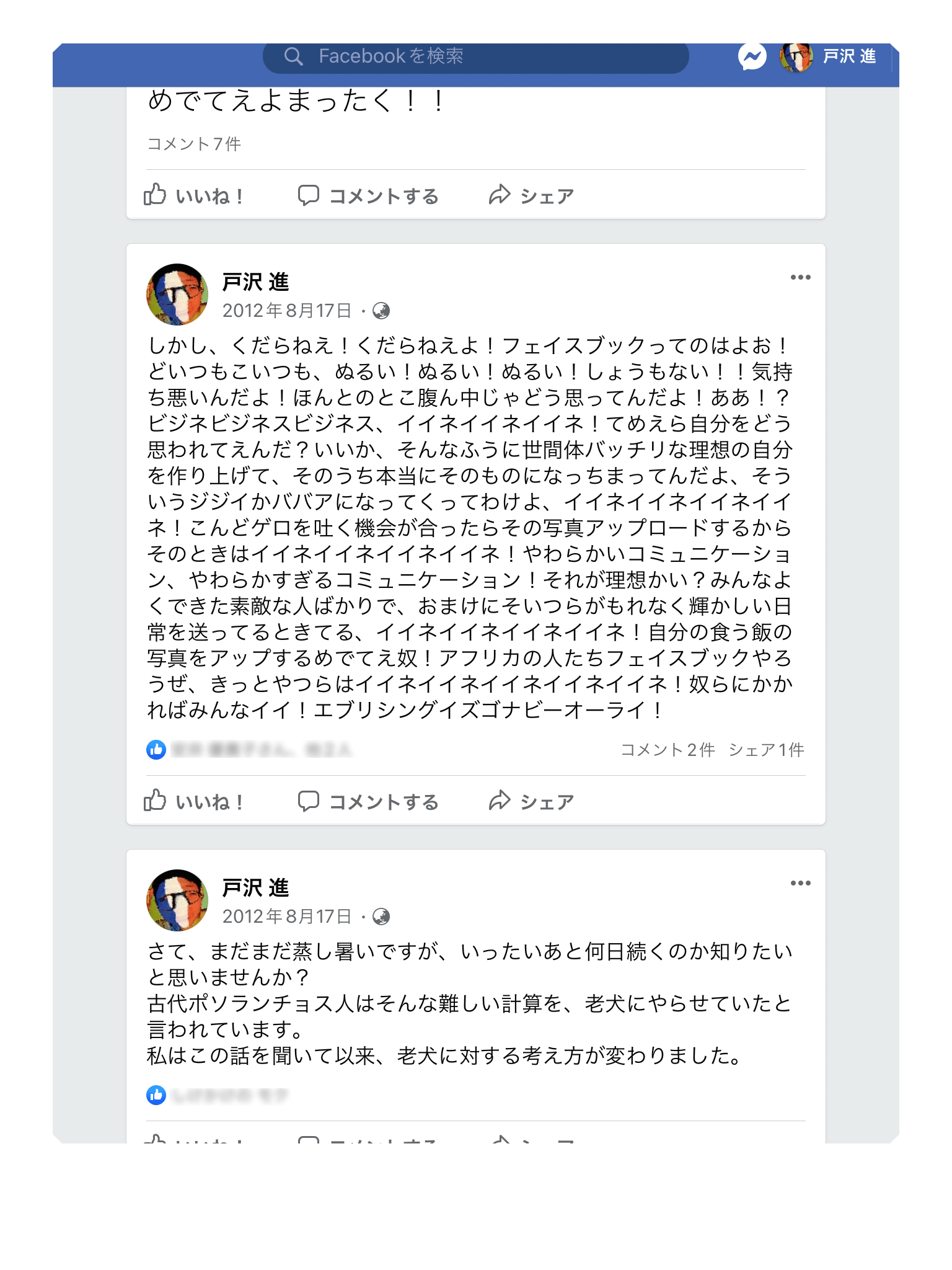Screen dimensions: 952x1270
Task: Click the search magnifier icon
Action: 293,56
